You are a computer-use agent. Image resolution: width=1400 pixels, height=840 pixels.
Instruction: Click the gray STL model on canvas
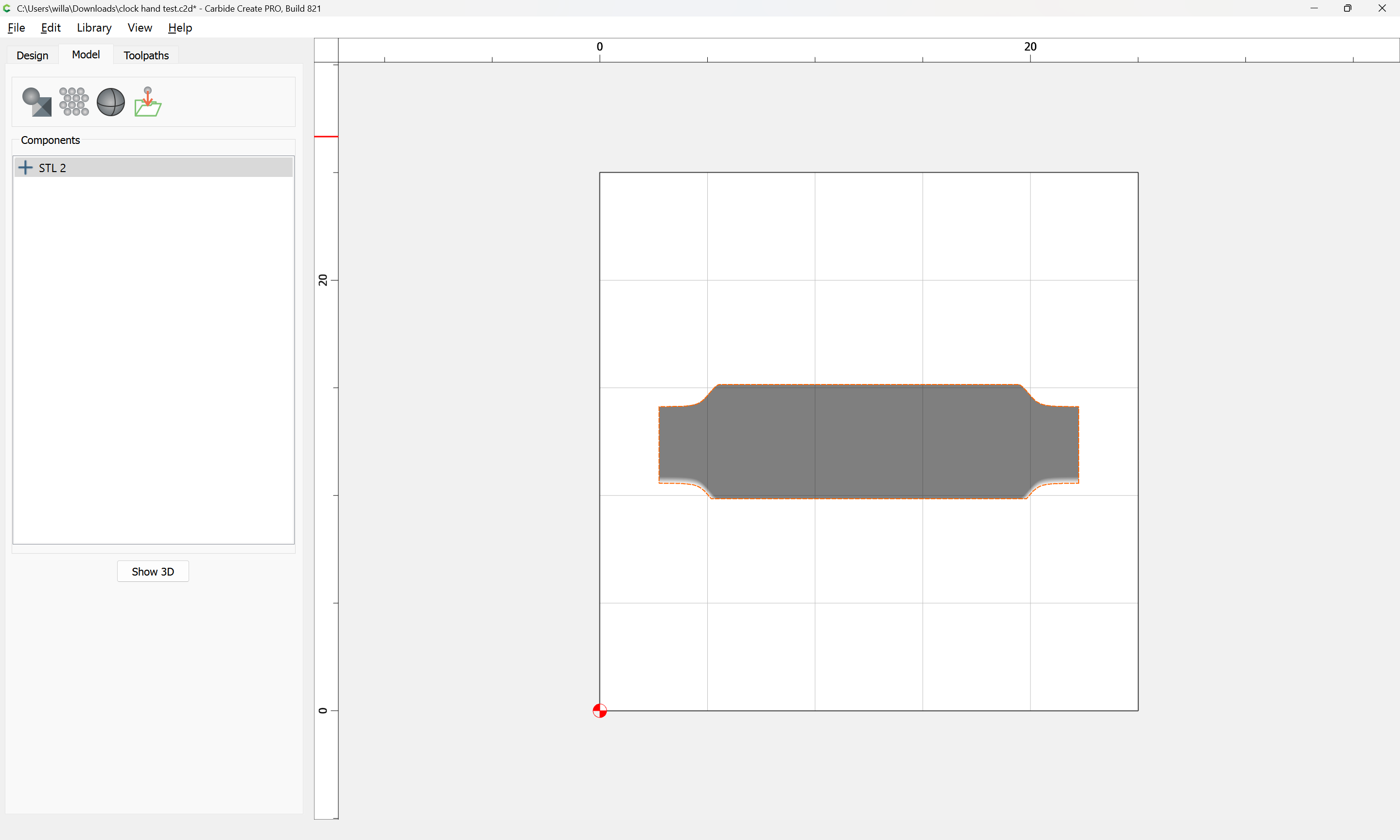pyautogui.click(x=869, y=441)
